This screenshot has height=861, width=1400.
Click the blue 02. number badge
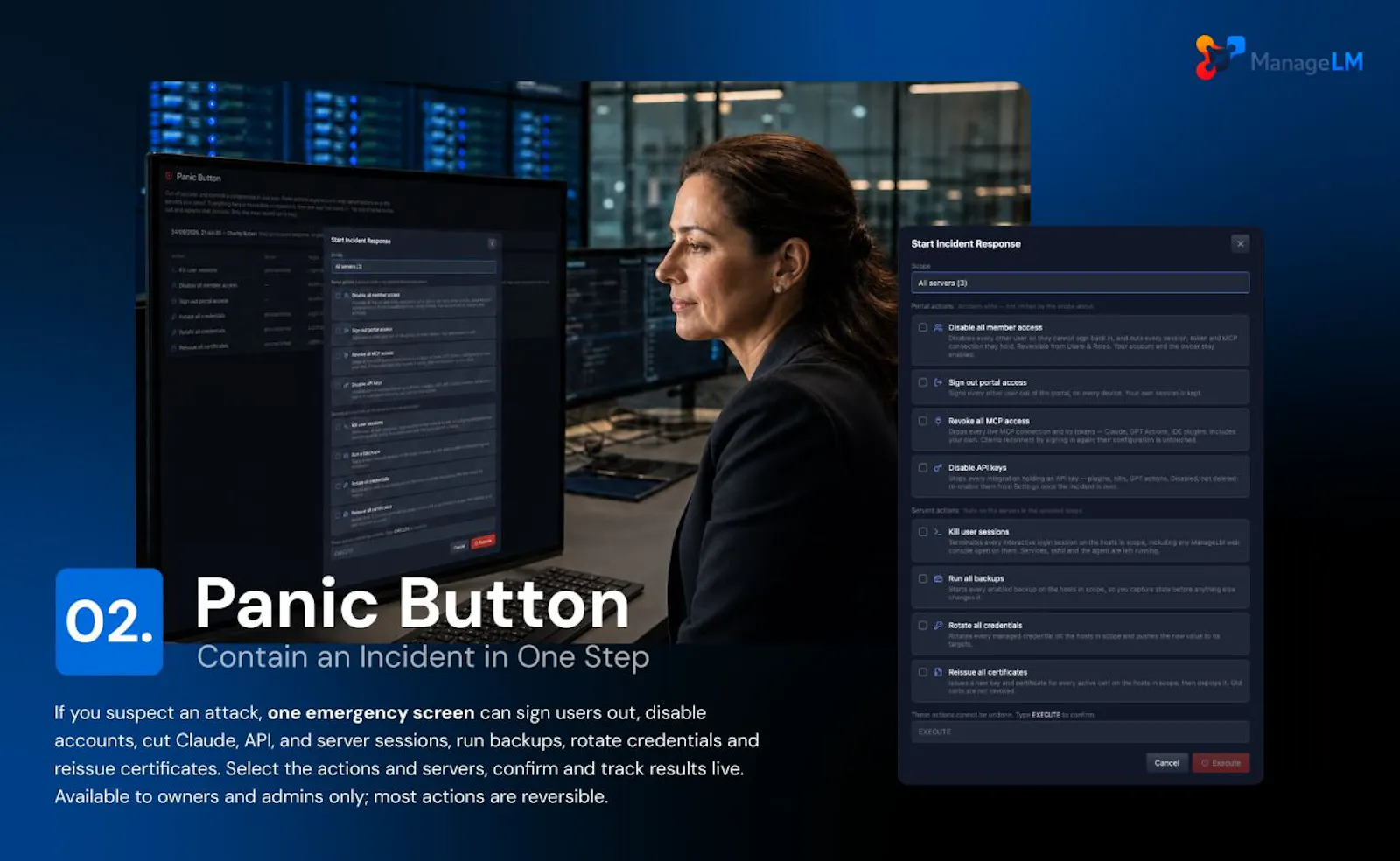tap(109, 621)
